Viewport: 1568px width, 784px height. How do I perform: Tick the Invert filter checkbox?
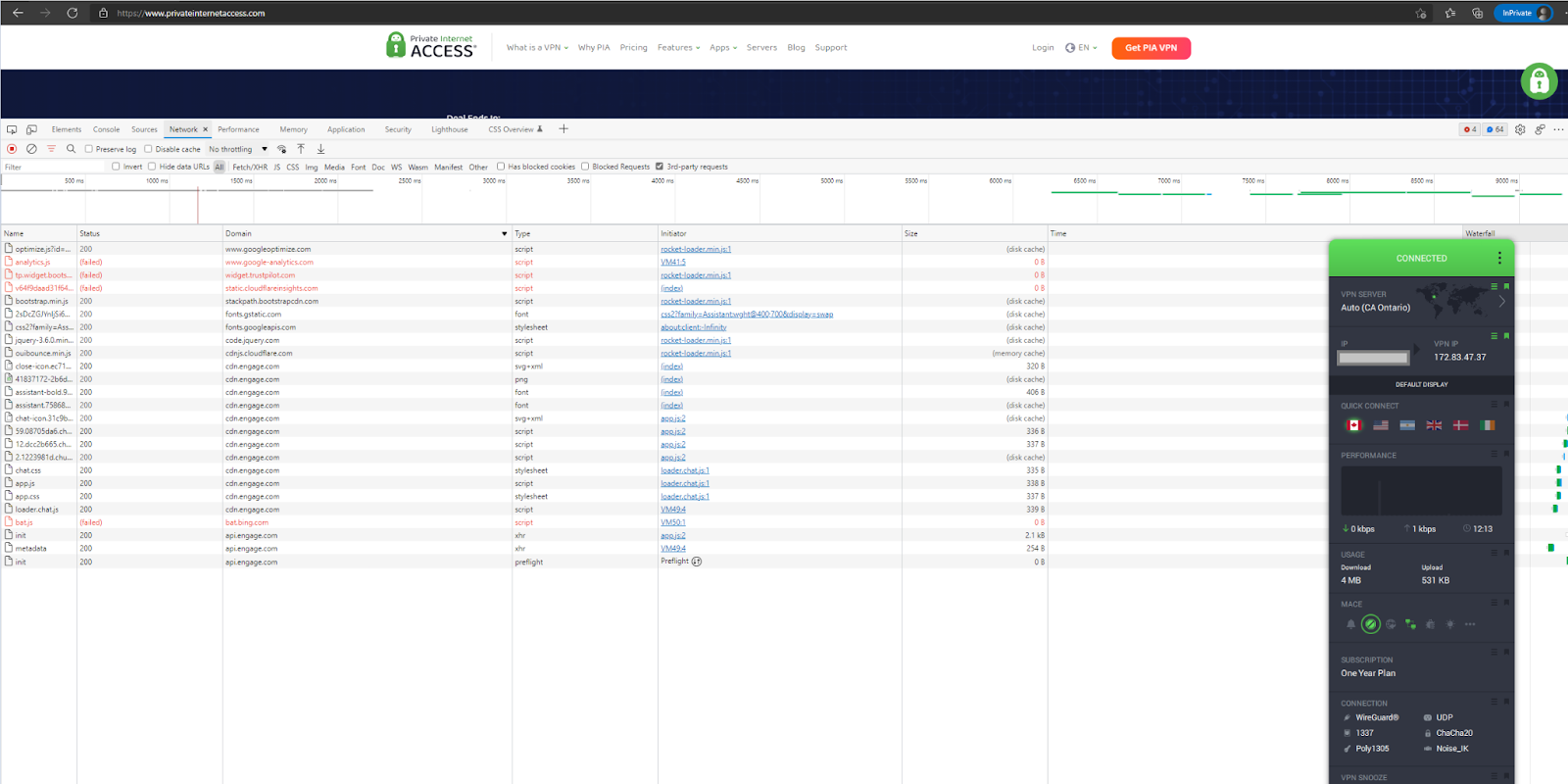click(116, 167)
